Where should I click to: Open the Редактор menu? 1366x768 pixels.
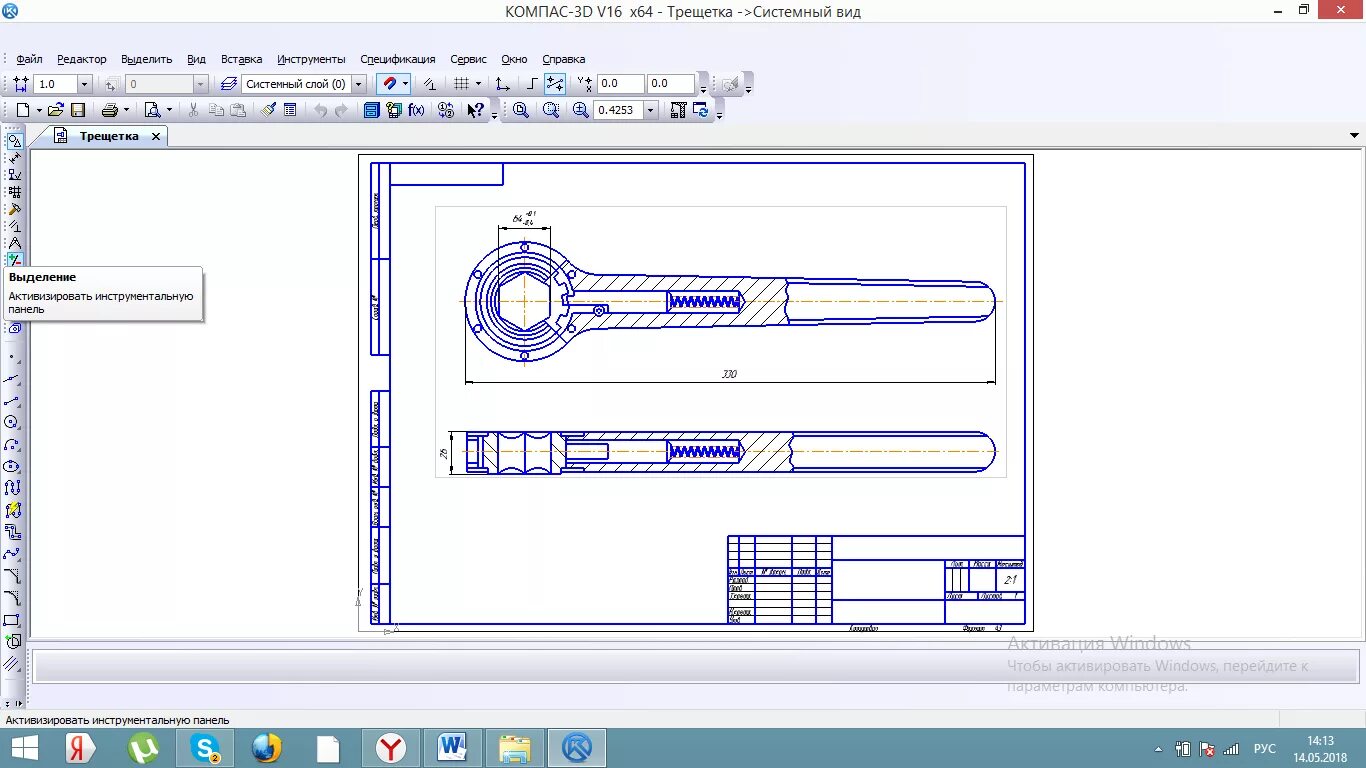click(x=81, y=59)
